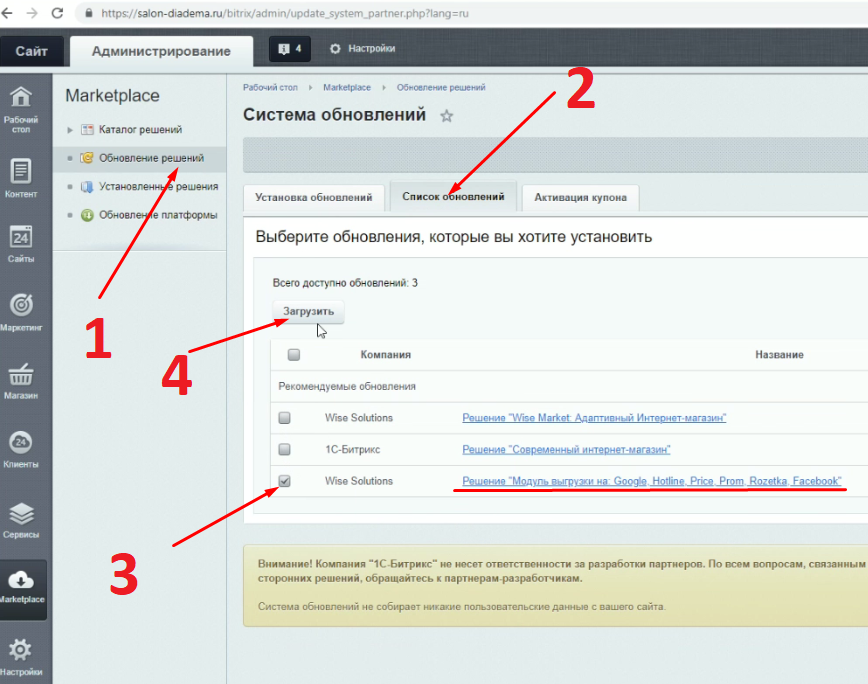The height and width of the screenshot is (684, 868).
Task: Click the Каталог решений menu icon
Action: 87,129
